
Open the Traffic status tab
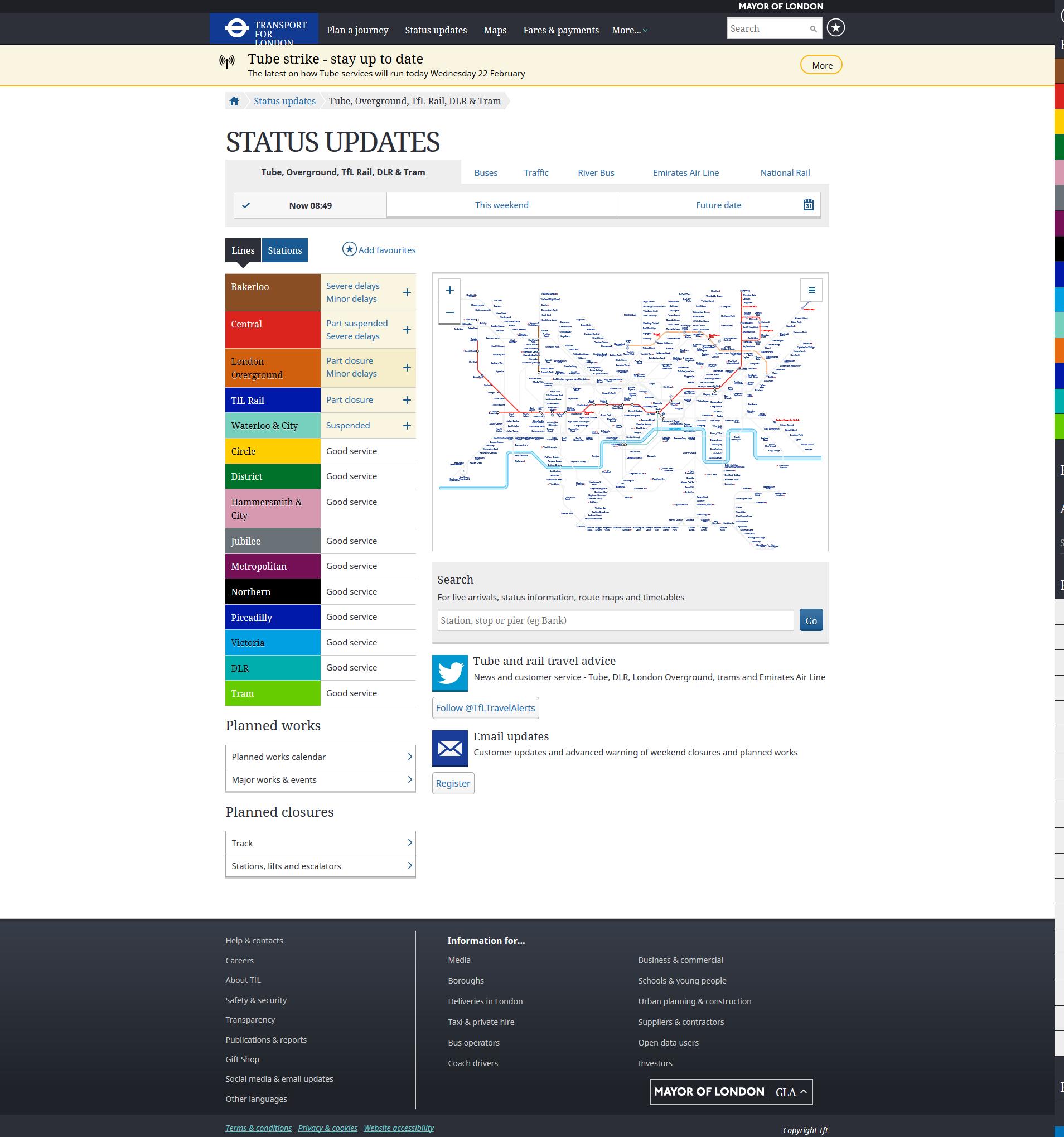(536, 173)
